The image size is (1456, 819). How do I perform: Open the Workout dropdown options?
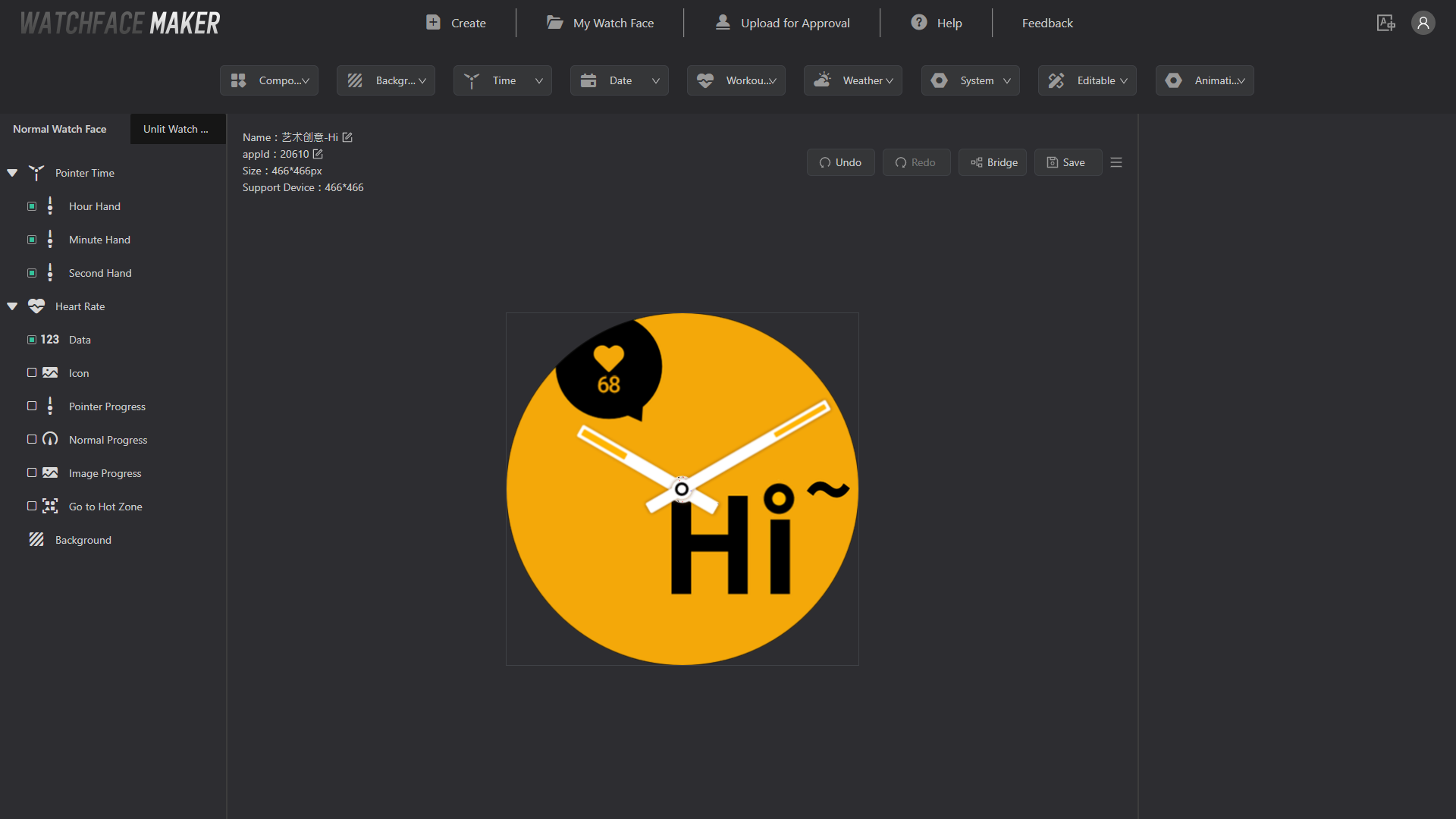[737, 80]
